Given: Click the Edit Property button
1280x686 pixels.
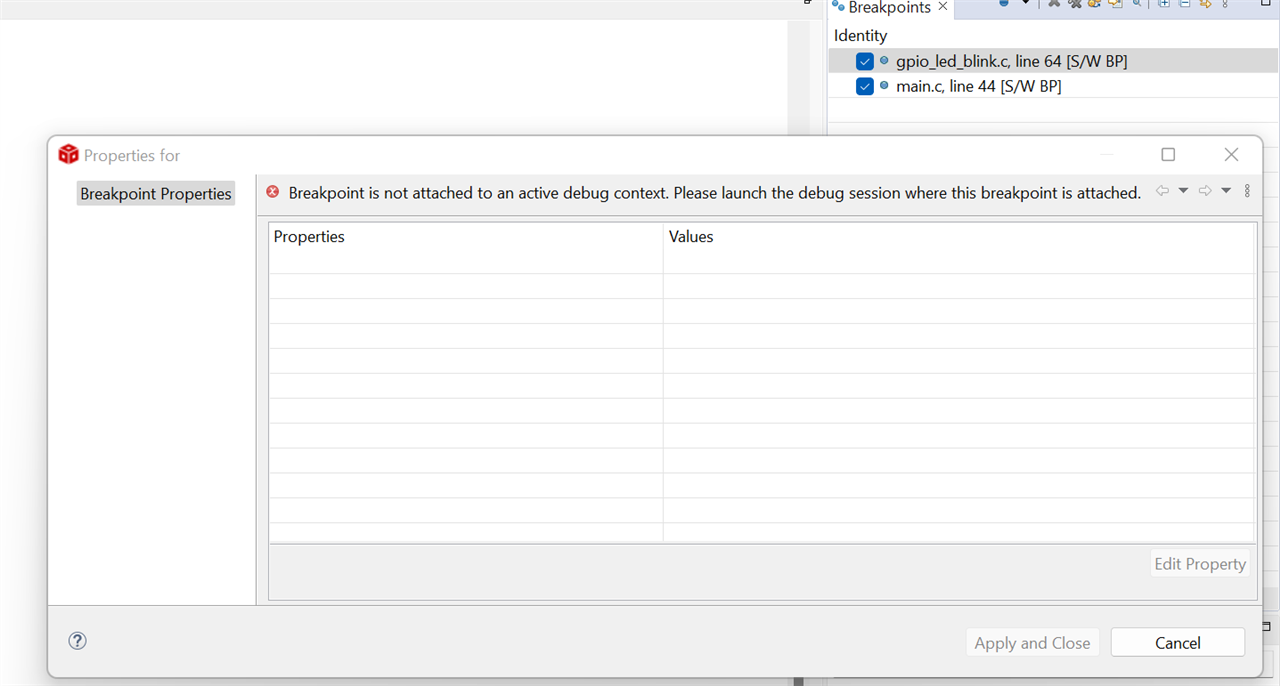Looking at the screenshot, I should pyautogui.click(x=1200, y=564).
